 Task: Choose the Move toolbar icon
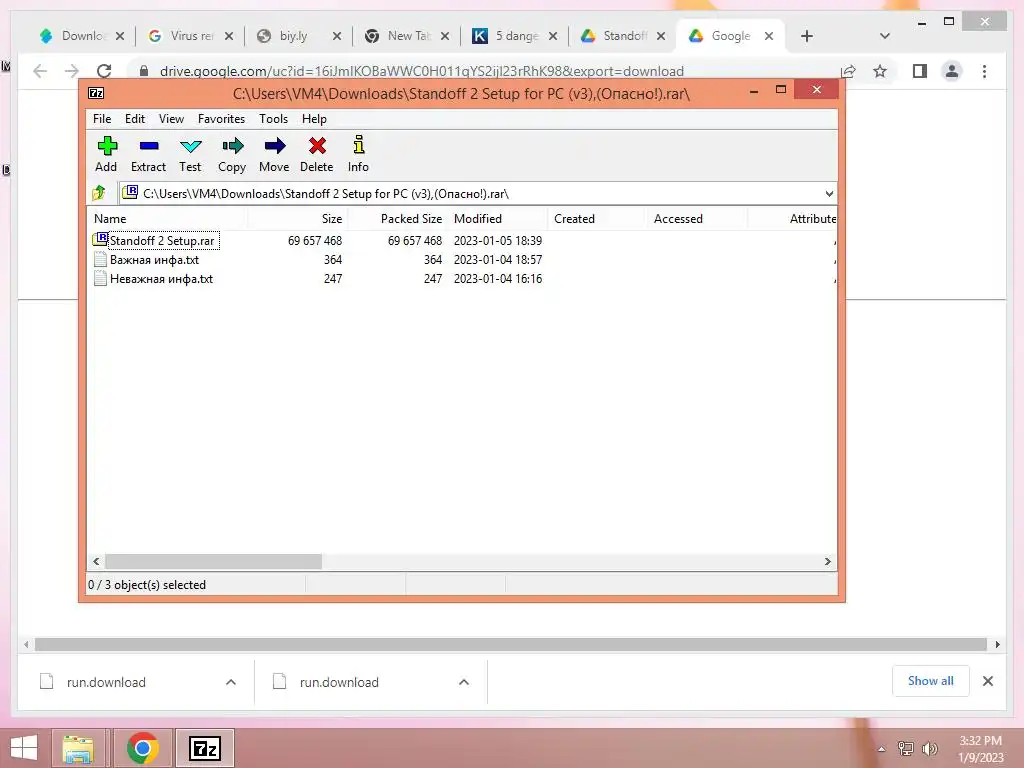(x=274, y=146)
